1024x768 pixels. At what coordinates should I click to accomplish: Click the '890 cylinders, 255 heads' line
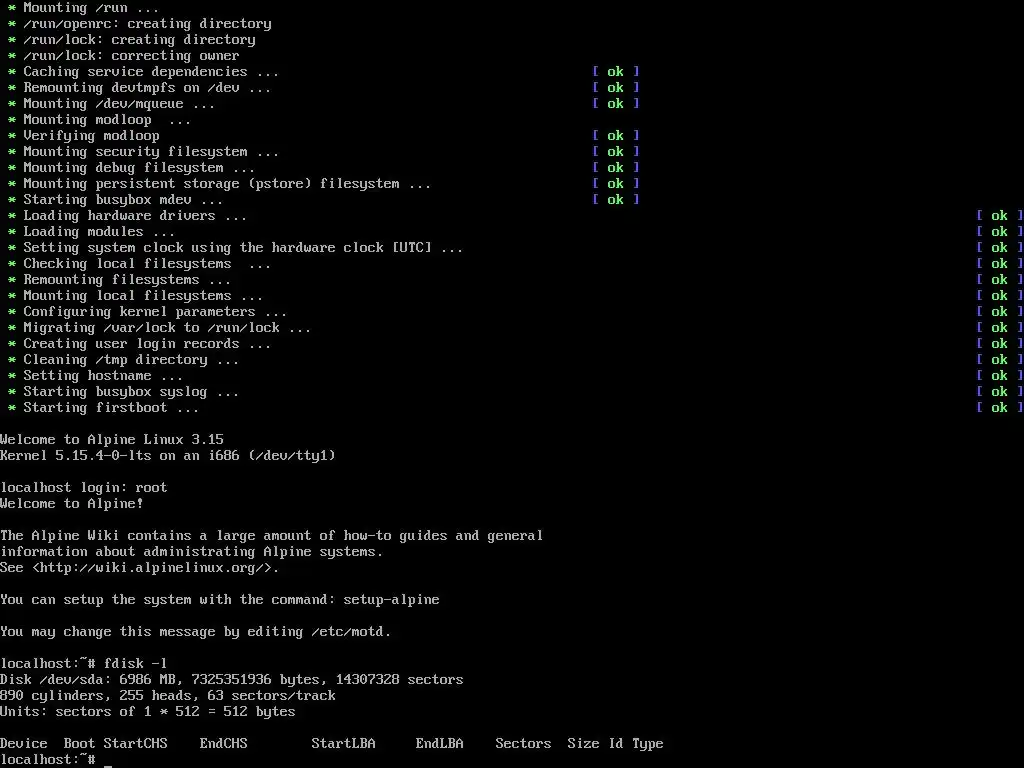pos(168,696)
